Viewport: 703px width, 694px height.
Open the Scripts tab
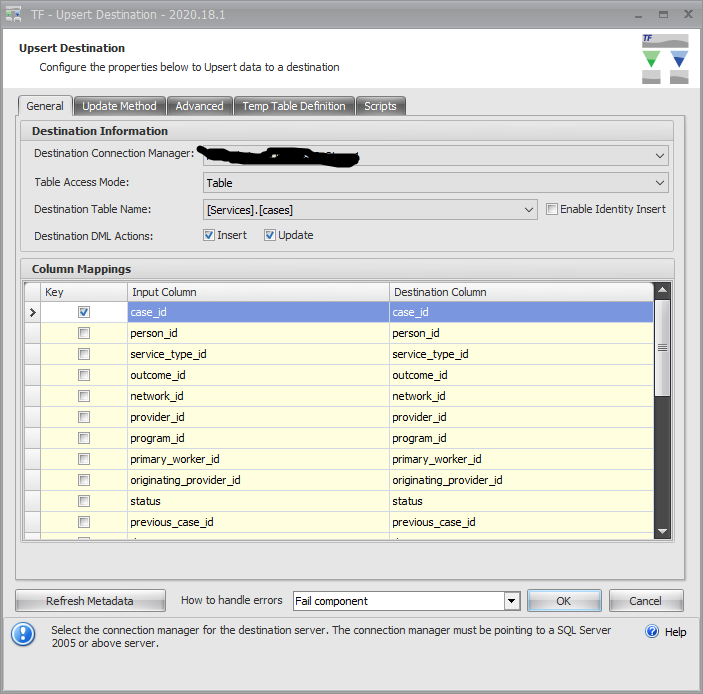tap(380, 106)
